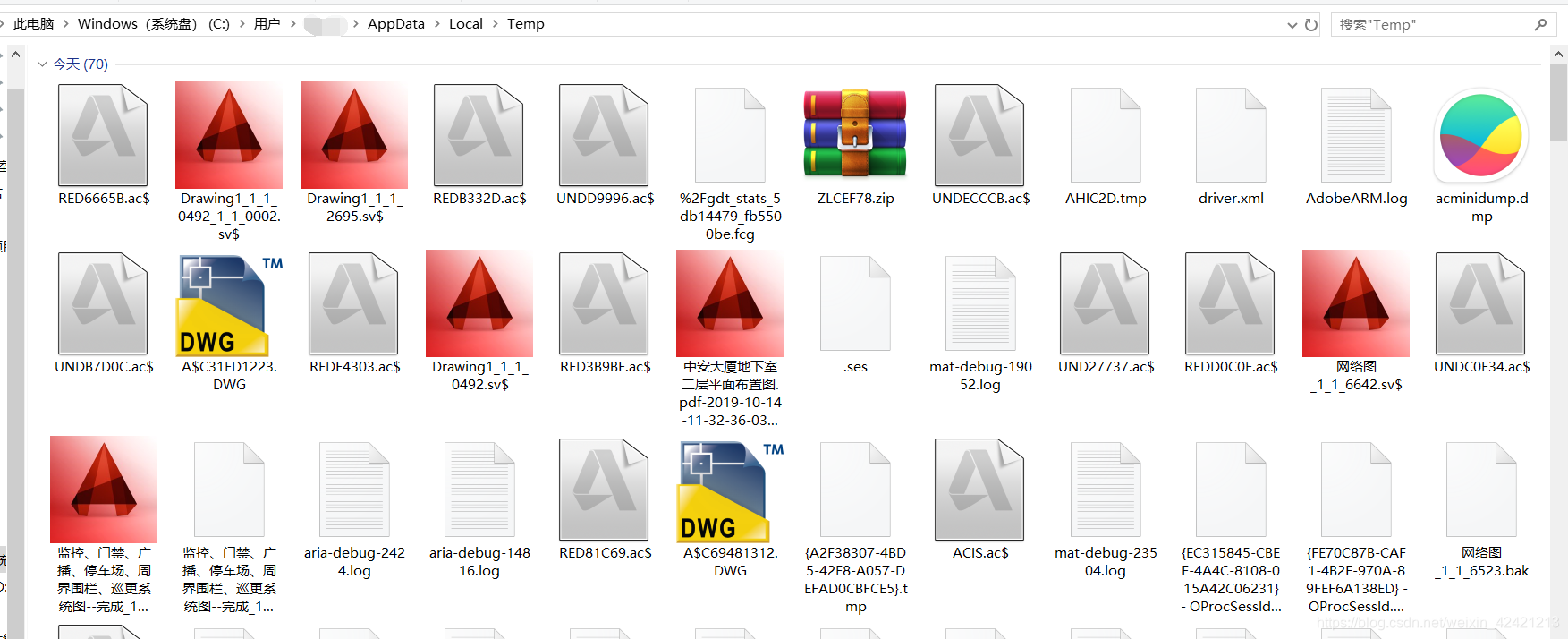Select the aria-debug-14816.log file icon

(x=479, y=490)
